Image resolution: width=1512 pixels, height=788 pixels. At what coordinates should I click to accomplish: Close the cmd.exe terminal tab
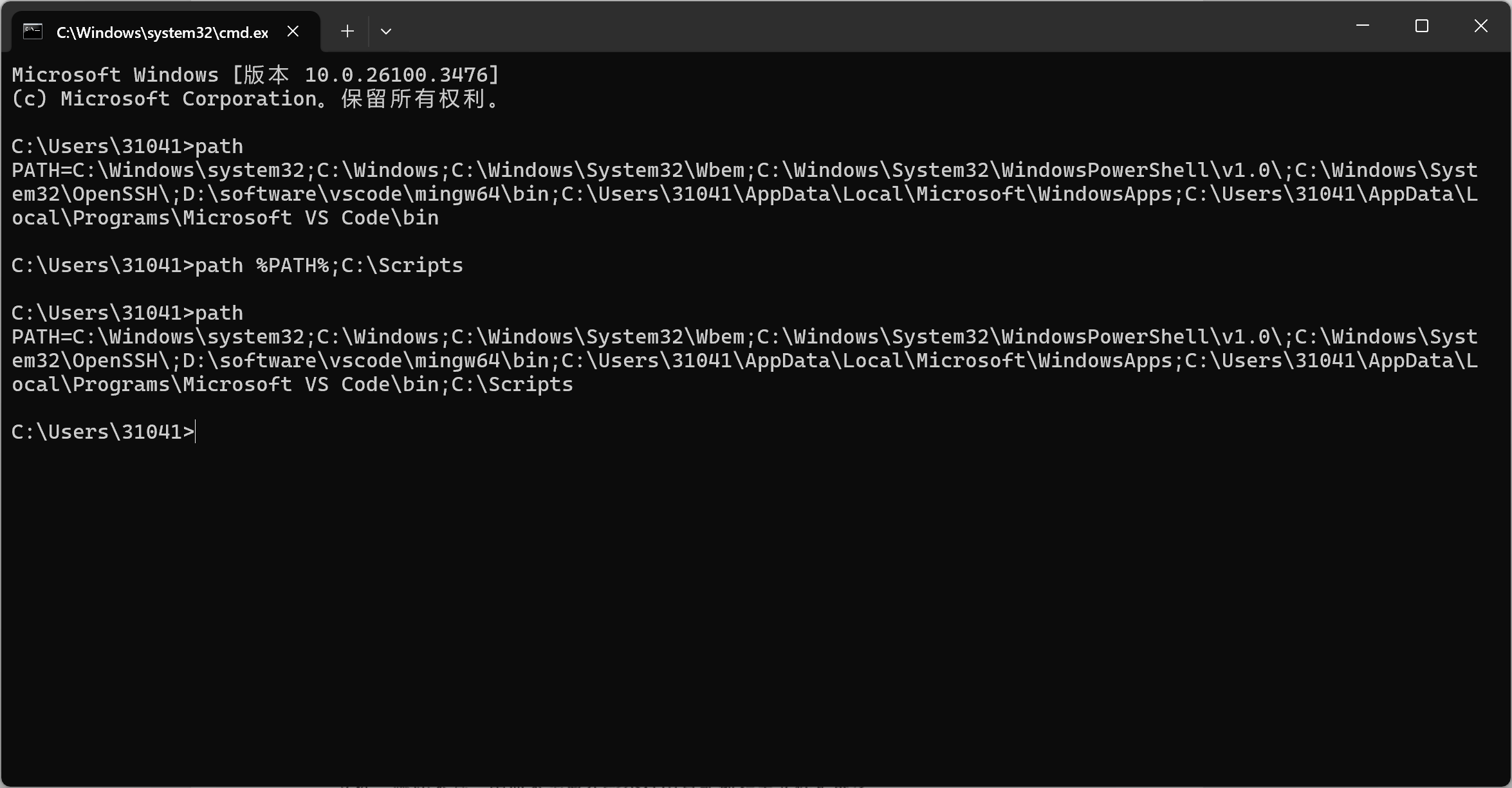point(293,31)
